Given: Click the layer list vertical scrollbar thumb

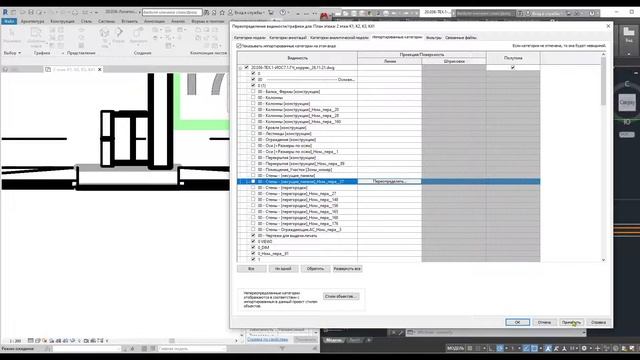Looking at the screenshot, I should 603,81.
